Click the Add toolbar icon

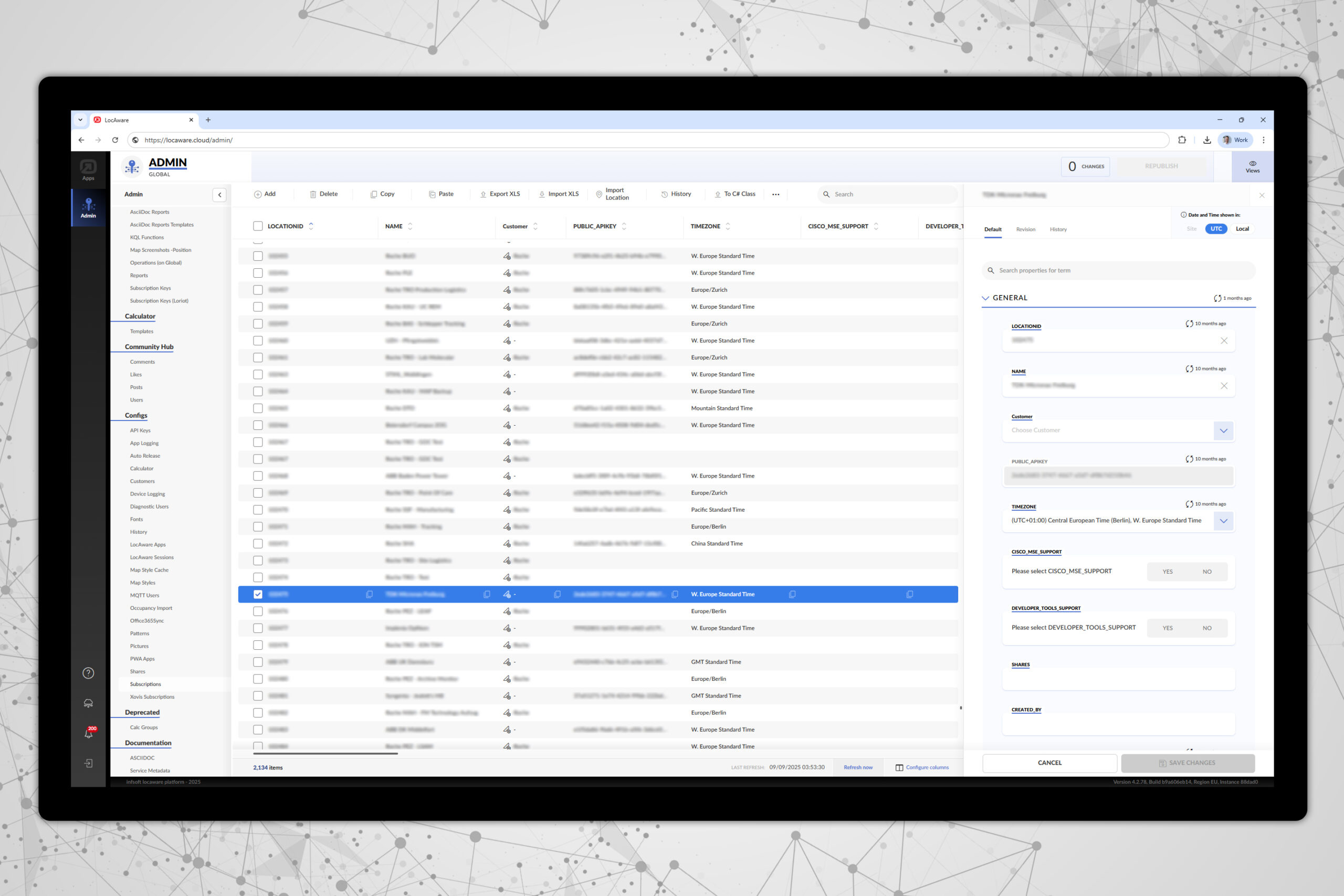[x=258, y=194]
